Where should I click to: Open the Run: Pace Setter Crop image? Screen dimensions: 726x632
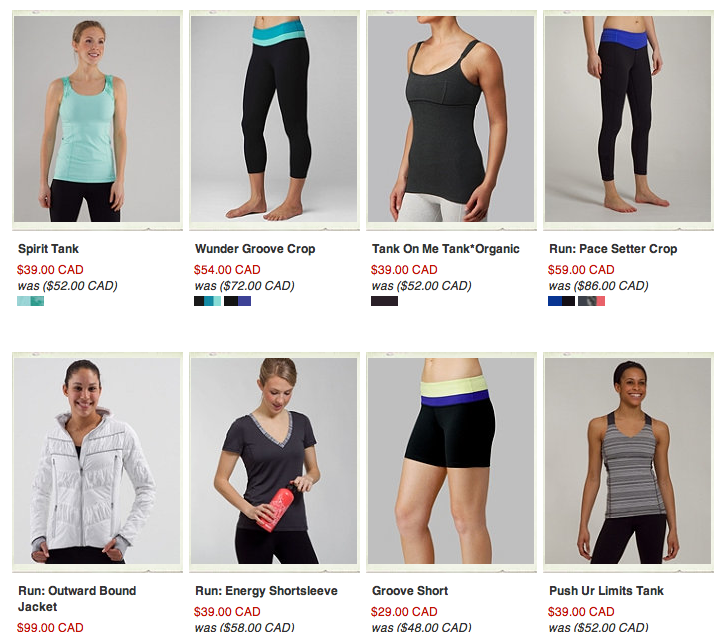click(628, 119)
